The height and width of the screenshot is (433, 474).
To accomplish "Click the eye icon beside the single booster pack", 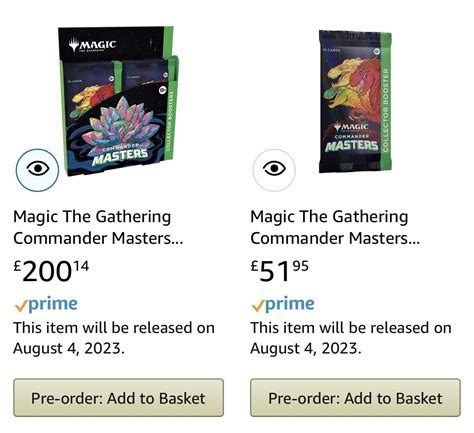I will tap(274, 170).
